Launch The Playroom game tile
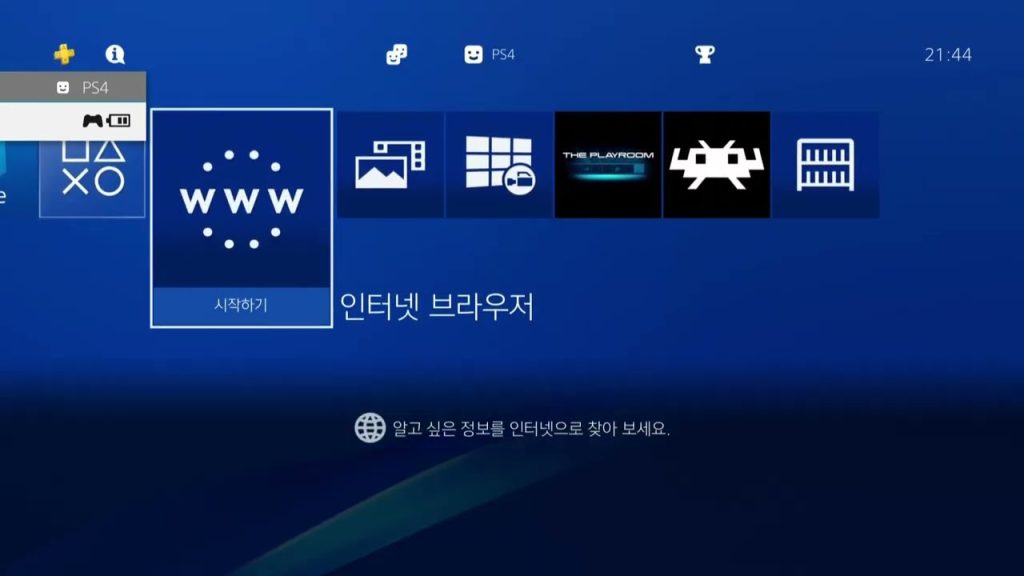This screenshot has height=576, width=1024. coord(607,165)
